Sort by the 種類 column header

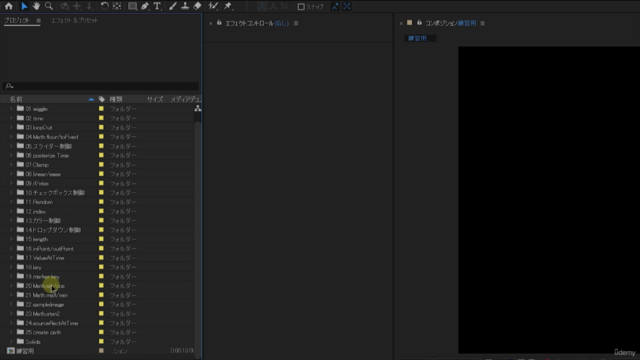(116, 99)
